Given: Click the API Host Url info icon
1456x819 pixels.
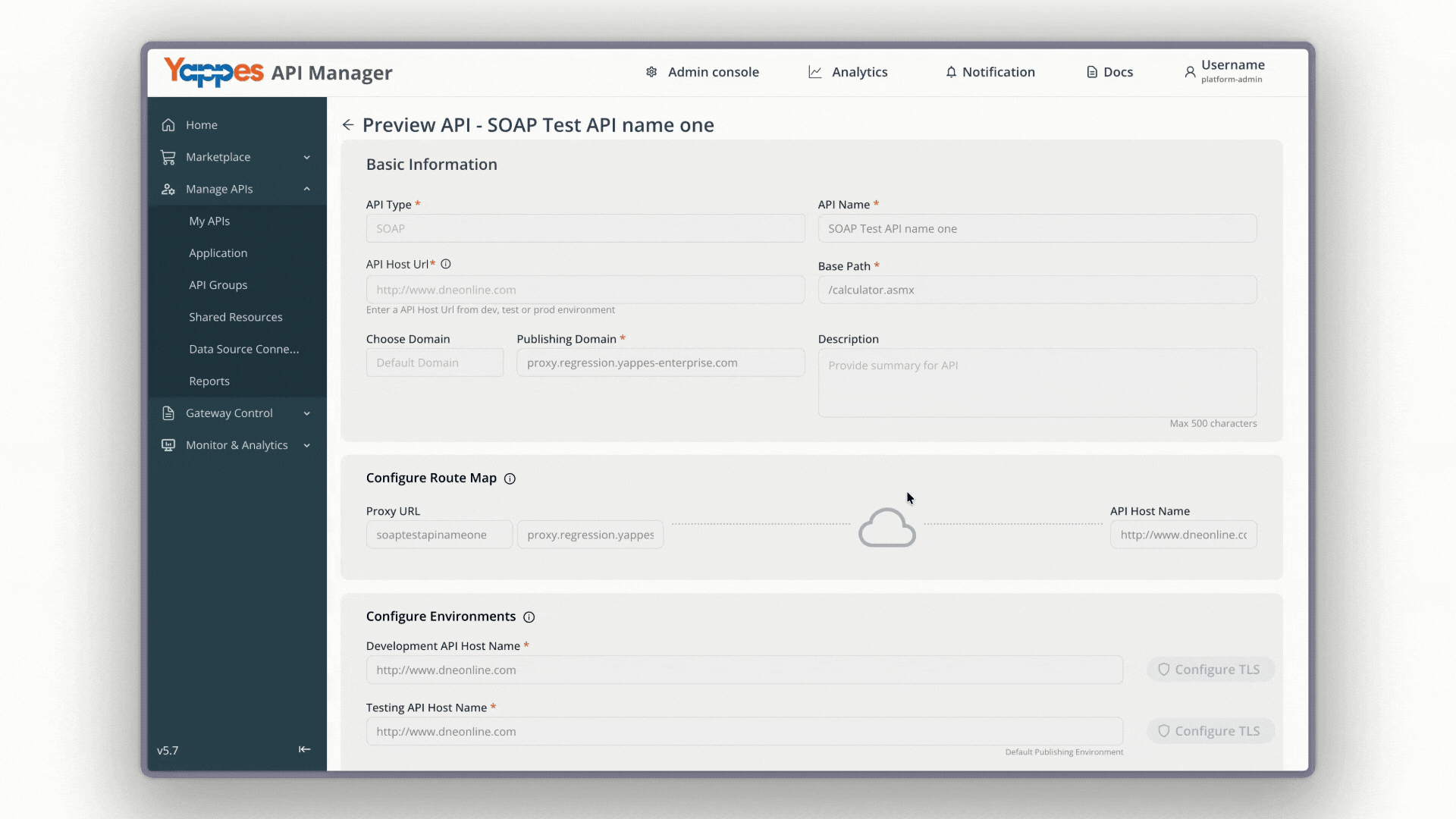Looking at the screenshot, I should click(446, 265).
